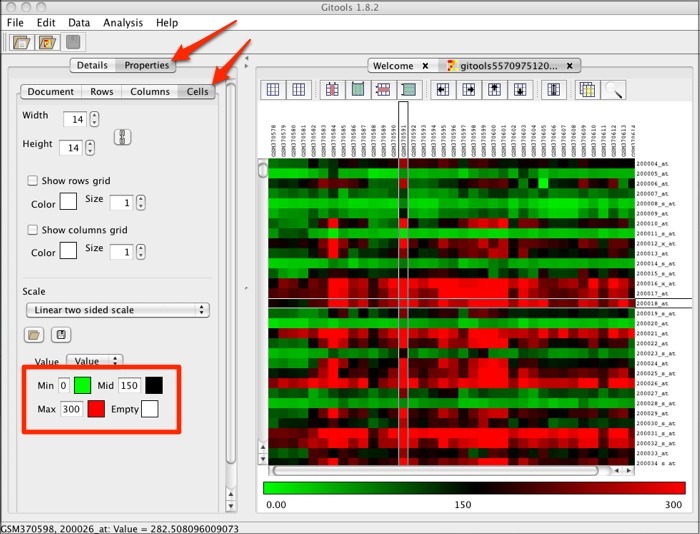The image size is (700, 534).
Task: Enable Show rows grid checkbox
Action: click(32, 180)
